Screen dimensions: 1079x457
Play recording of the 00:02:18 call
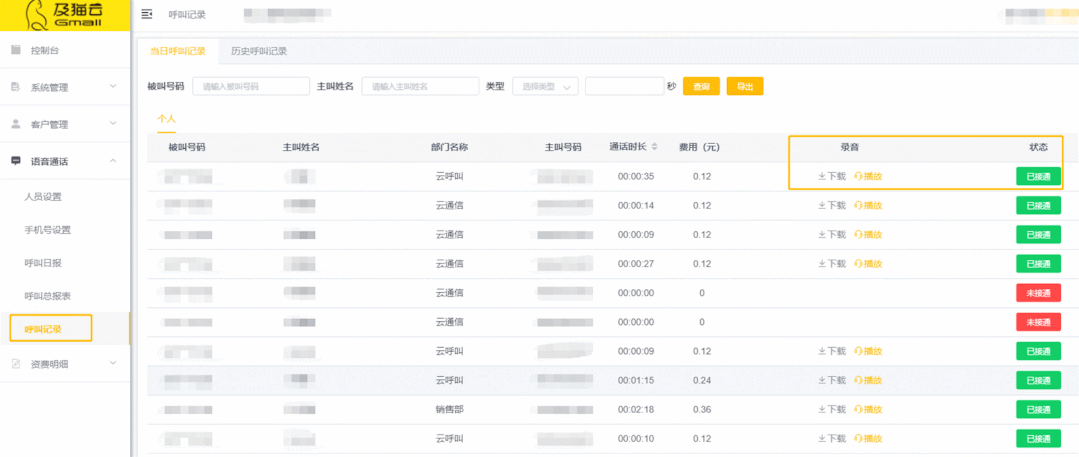coord(868,410)
